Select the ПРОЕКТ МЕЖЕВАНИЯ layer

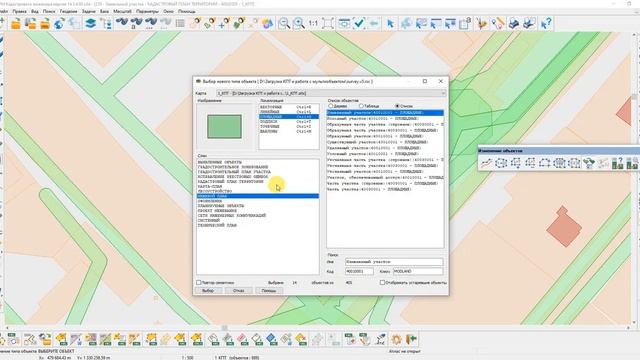[x=218, y=211]
